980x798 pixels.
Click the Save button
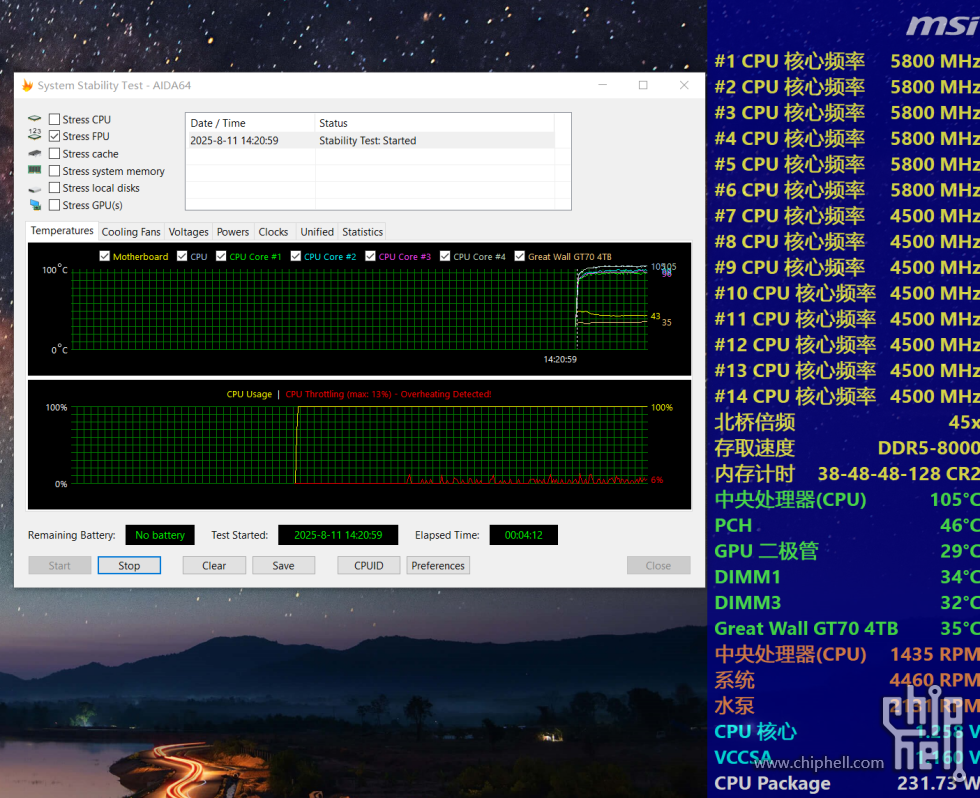click(283, 566)
